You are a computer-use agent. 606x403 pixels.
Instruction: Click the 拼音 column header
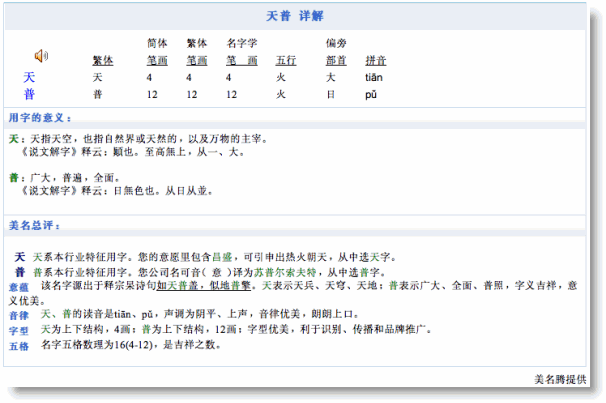point(376,60)
